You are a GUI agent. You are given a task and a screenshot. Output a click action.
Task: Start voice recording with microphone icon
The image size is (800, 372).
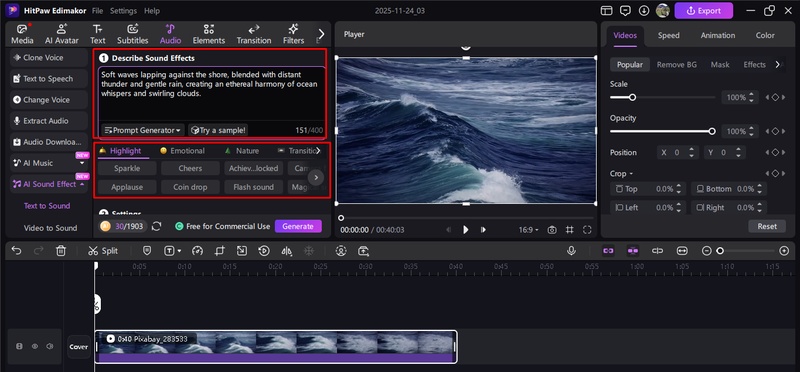pos(571,251)
